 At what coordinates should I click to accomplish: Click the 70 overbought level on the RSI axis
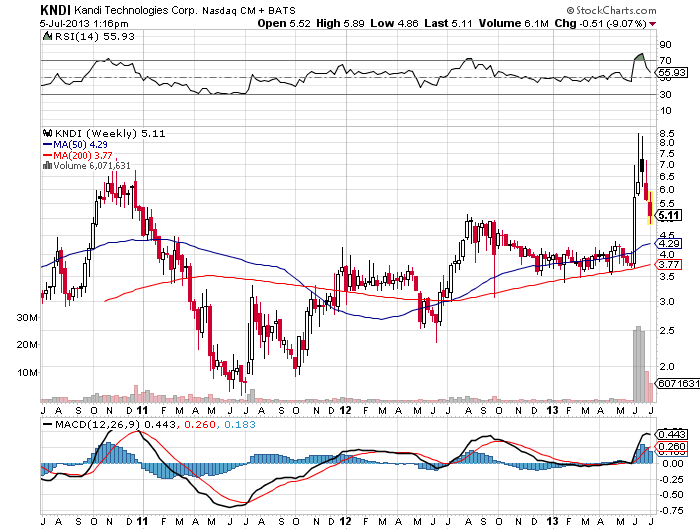point(665,60)
